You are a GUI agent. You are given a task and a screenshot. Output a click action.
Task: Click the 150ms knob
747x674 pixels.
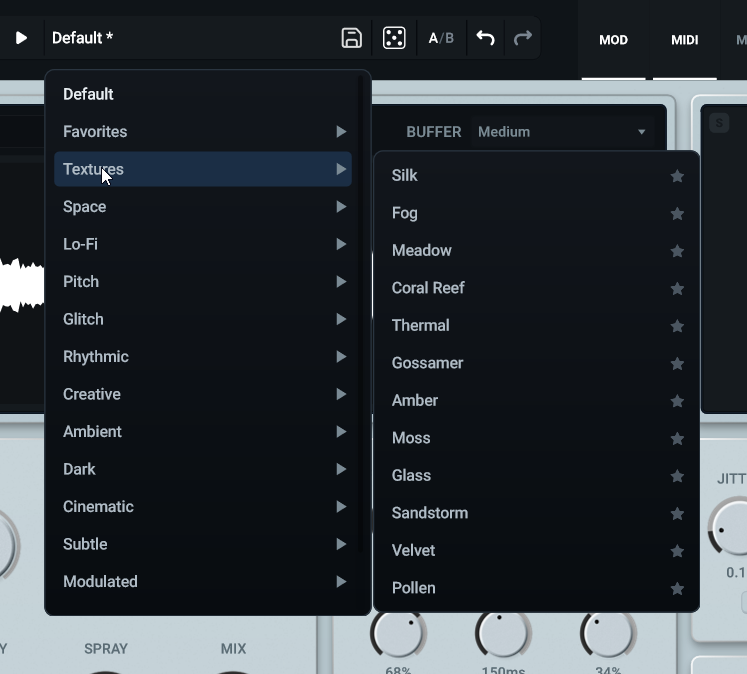point(503,634)
